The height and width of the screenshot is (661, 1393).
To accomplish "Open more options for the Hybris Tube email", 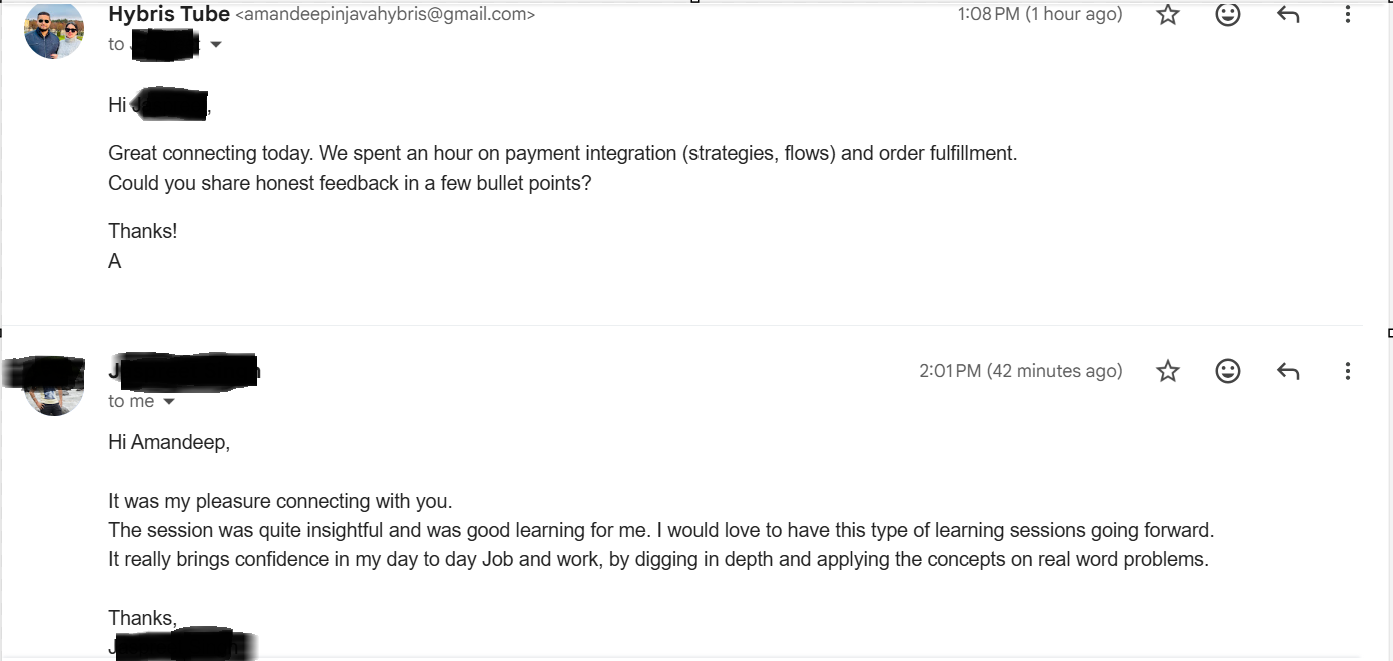I will 1347,14.
